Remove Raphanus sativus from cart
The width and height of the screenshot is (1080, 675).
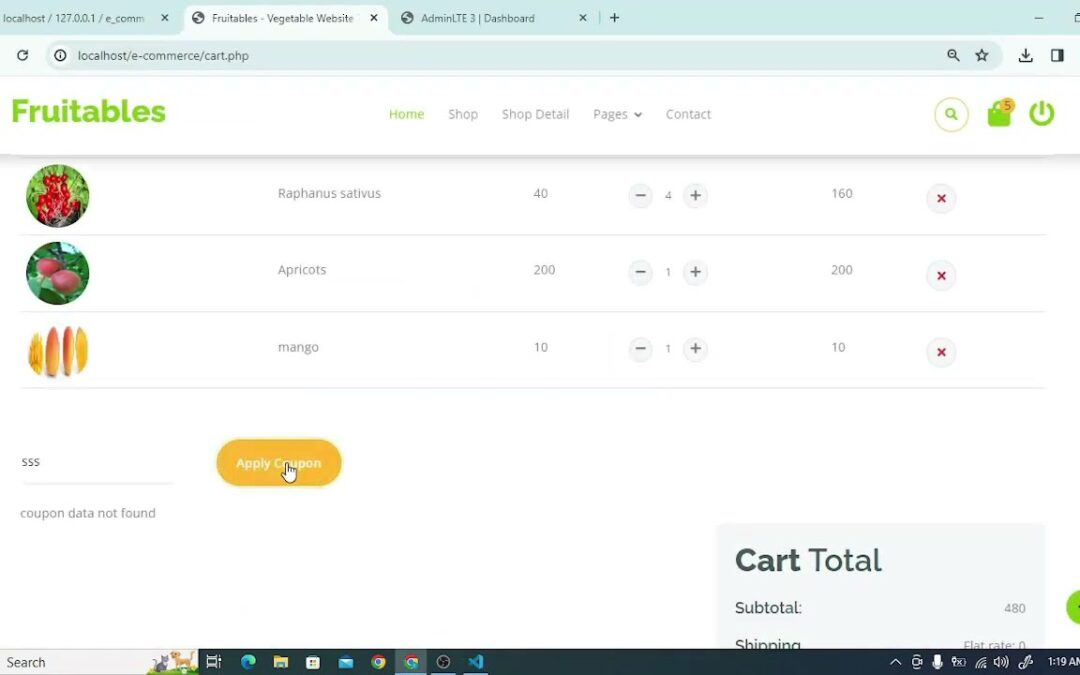tap(941, 198)
